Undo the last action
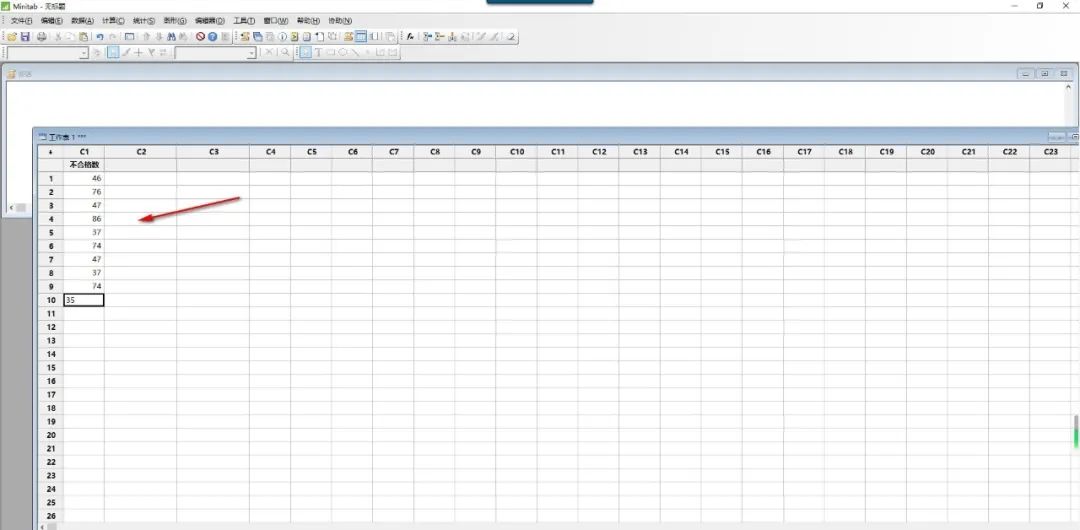This screenshot has width=1080, height=530. 99,37
